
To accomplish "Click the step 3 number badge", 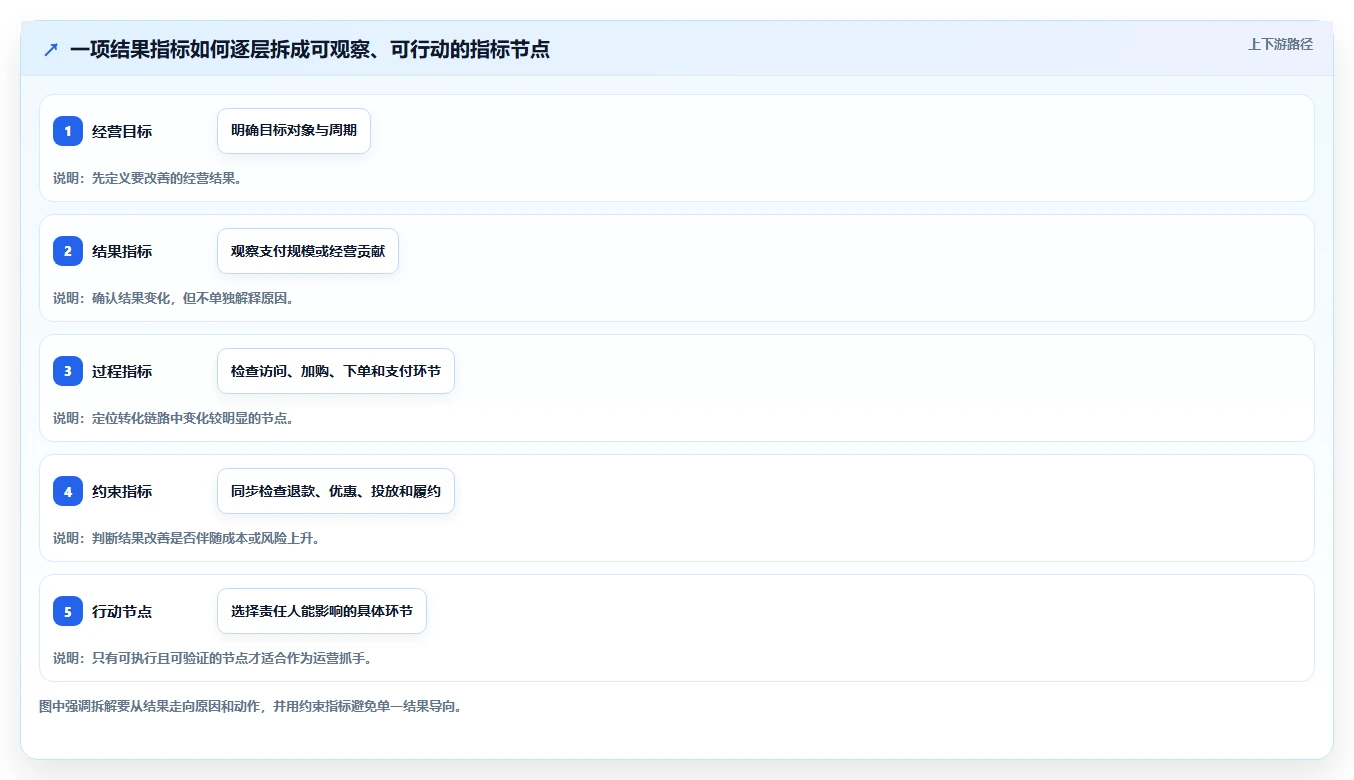I will coord(68,371).
